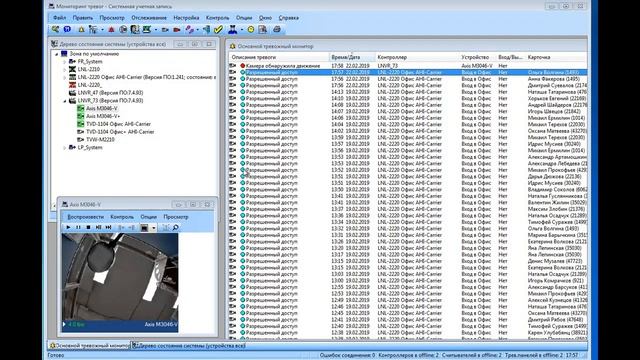Open the Настройка menu
This screenshot has width=640, height=360.
[186, 18]
